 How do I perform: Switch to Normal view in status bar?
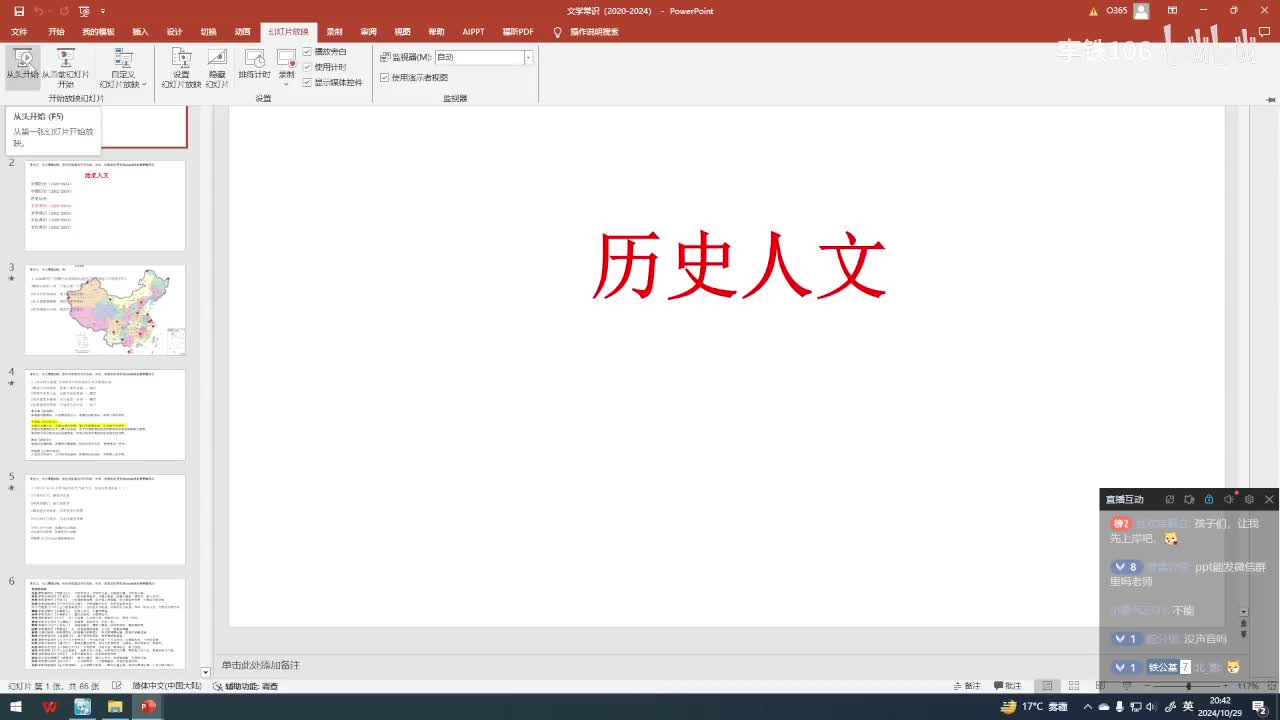click(1047, 686)
